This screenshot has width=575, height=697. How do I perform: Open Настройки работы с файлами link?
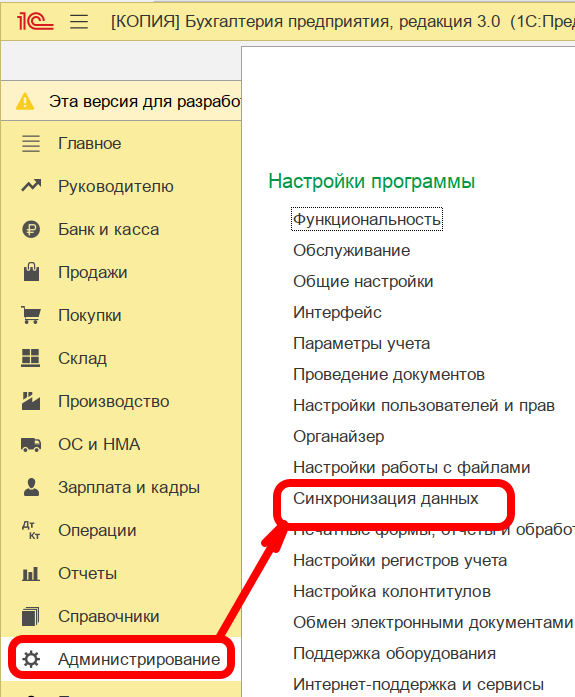tap(411, 468)
